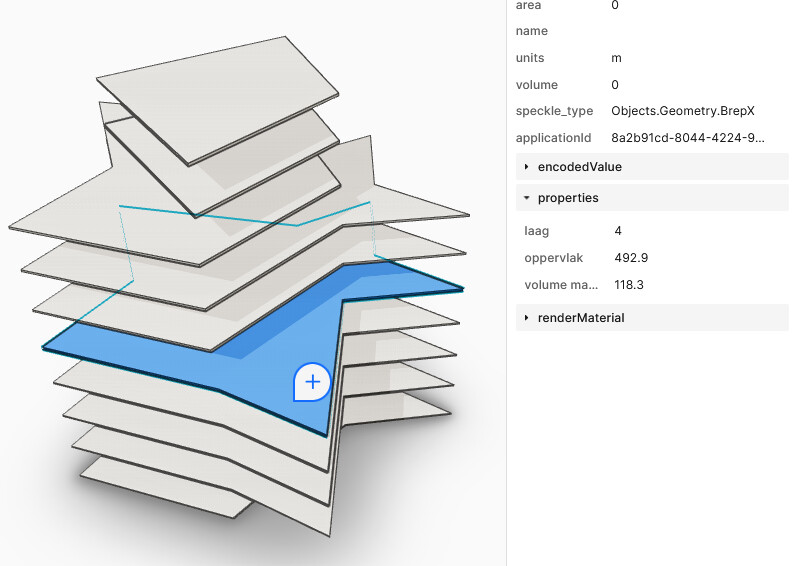Viewport: 797px width, 566px height.
Task: Click the renderMaterial disclosure triangle
Action: 526,318
